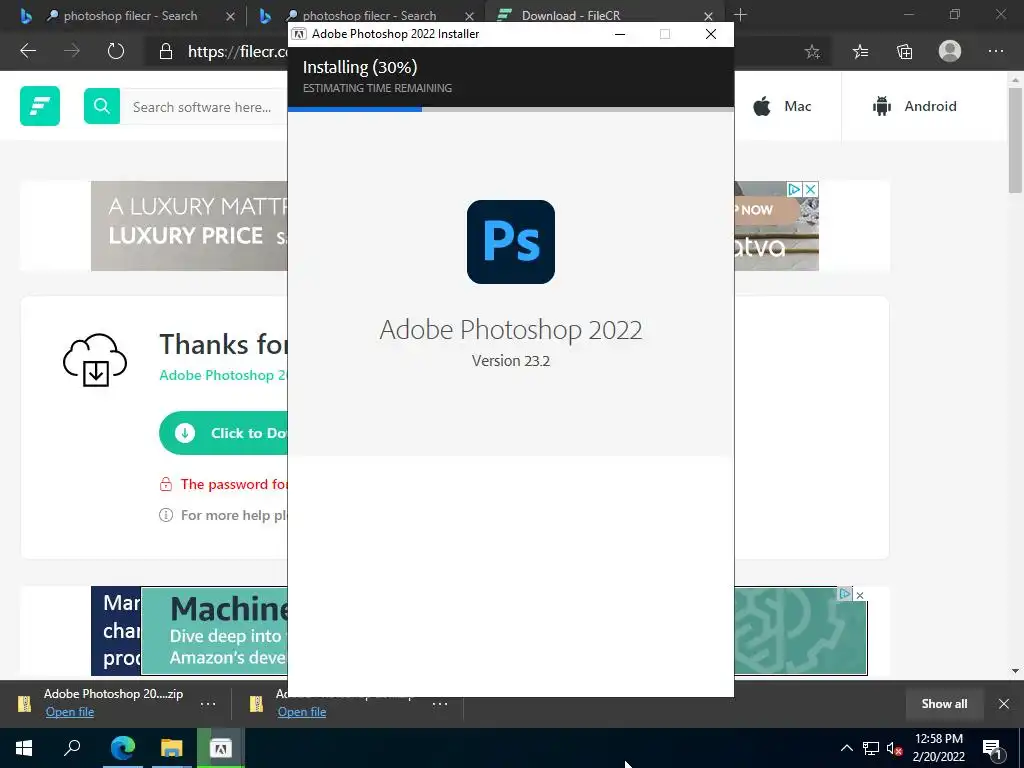Click the browser forward arrow
The image size is (1024, 768).
click(x=72, y=51)
